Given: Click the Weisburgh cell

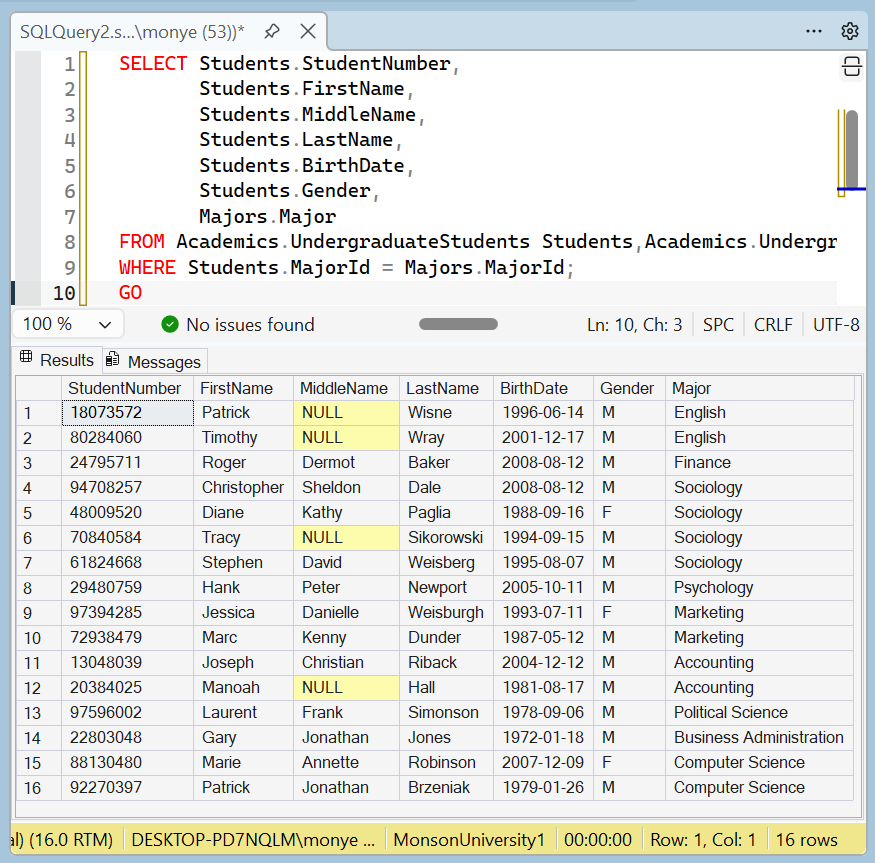Looking at the screenshot, I should coord(446,612).
